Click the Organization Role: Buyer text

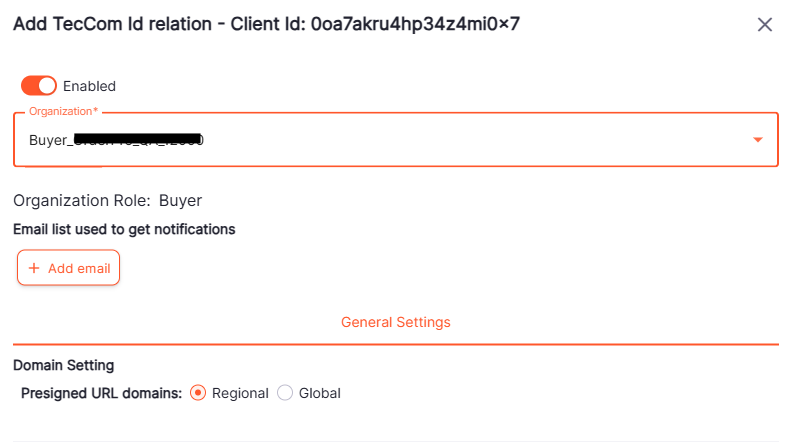coord(107,200)
